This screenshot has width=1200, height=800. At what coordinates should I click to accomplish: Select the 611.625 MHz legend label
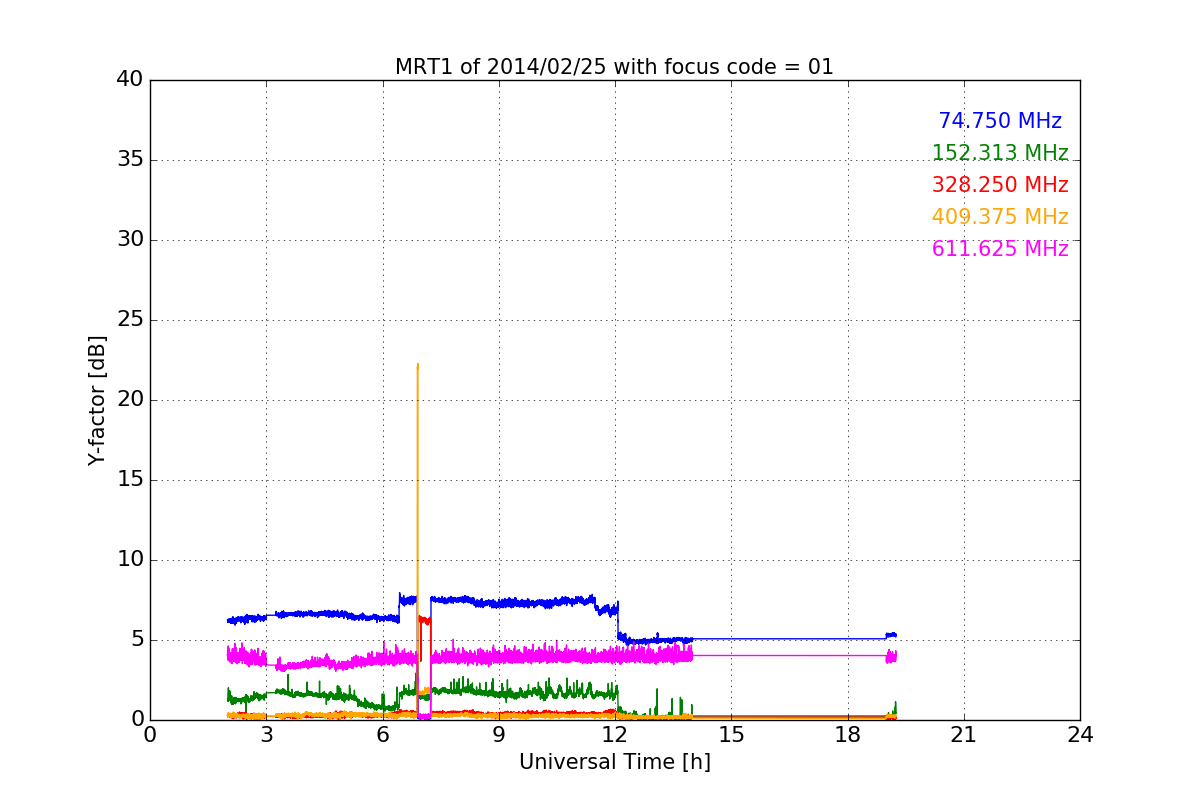[x=1000, y=249]
